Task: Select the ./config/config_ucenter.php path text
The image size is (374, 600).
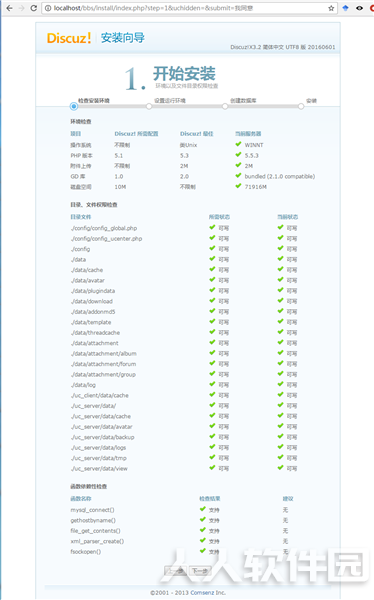Action: (x=106, y=238)
